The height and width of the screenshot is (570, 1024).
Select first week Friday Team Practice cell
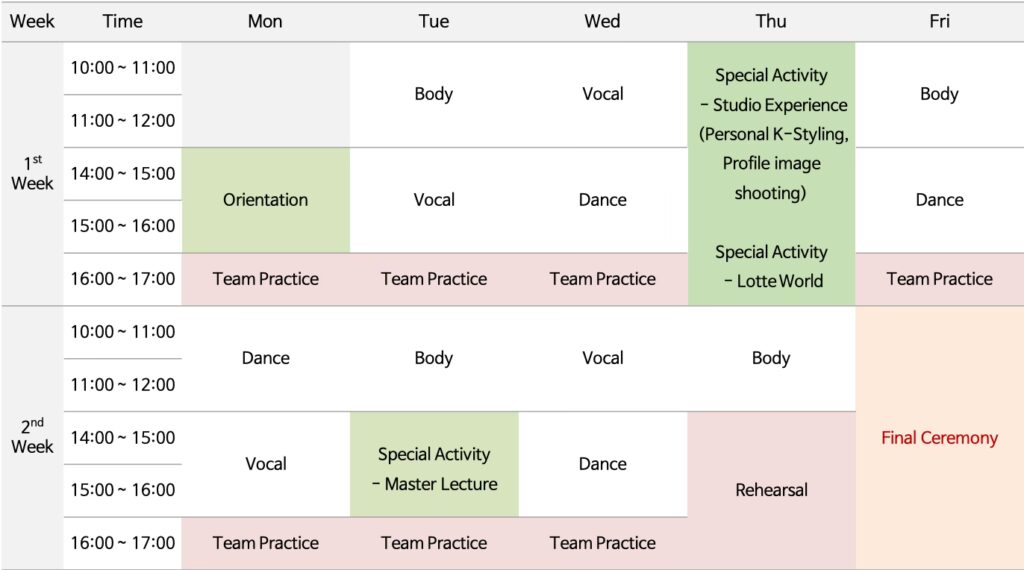click(x=939, y=279)
